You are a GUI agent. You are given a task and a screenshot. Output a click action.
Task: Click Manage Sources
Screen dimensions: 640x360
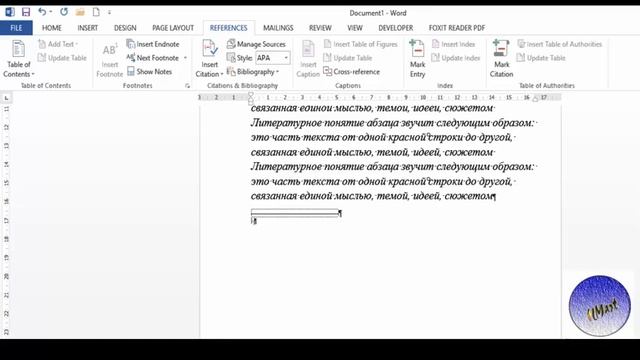click(x=256, y=44)
